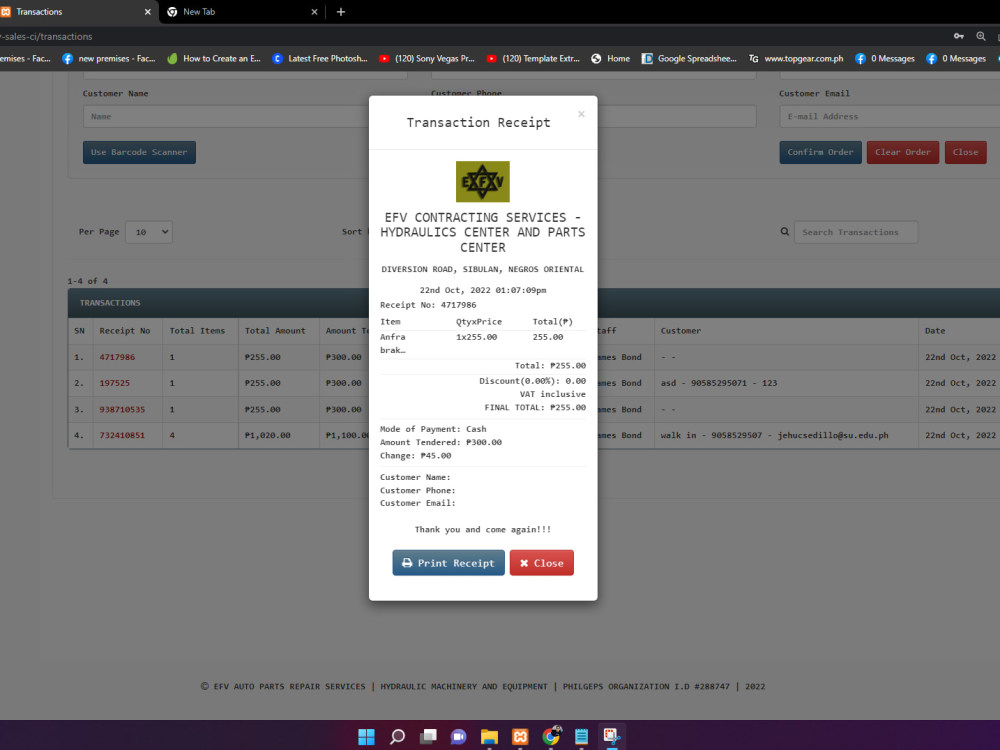
Task: Click the Use Barcode Scanner button
Action: [139, 152]
